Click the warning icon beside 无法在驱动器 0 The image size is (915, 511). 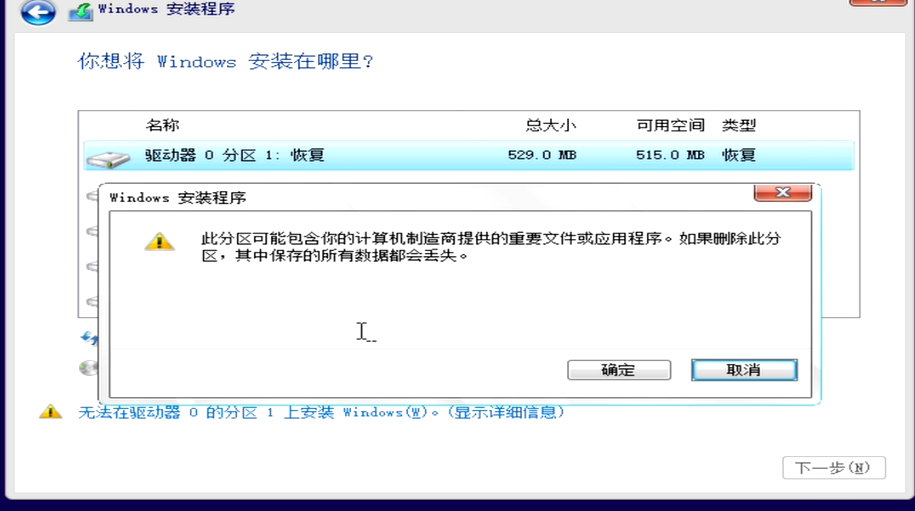[x=51, y=412]
